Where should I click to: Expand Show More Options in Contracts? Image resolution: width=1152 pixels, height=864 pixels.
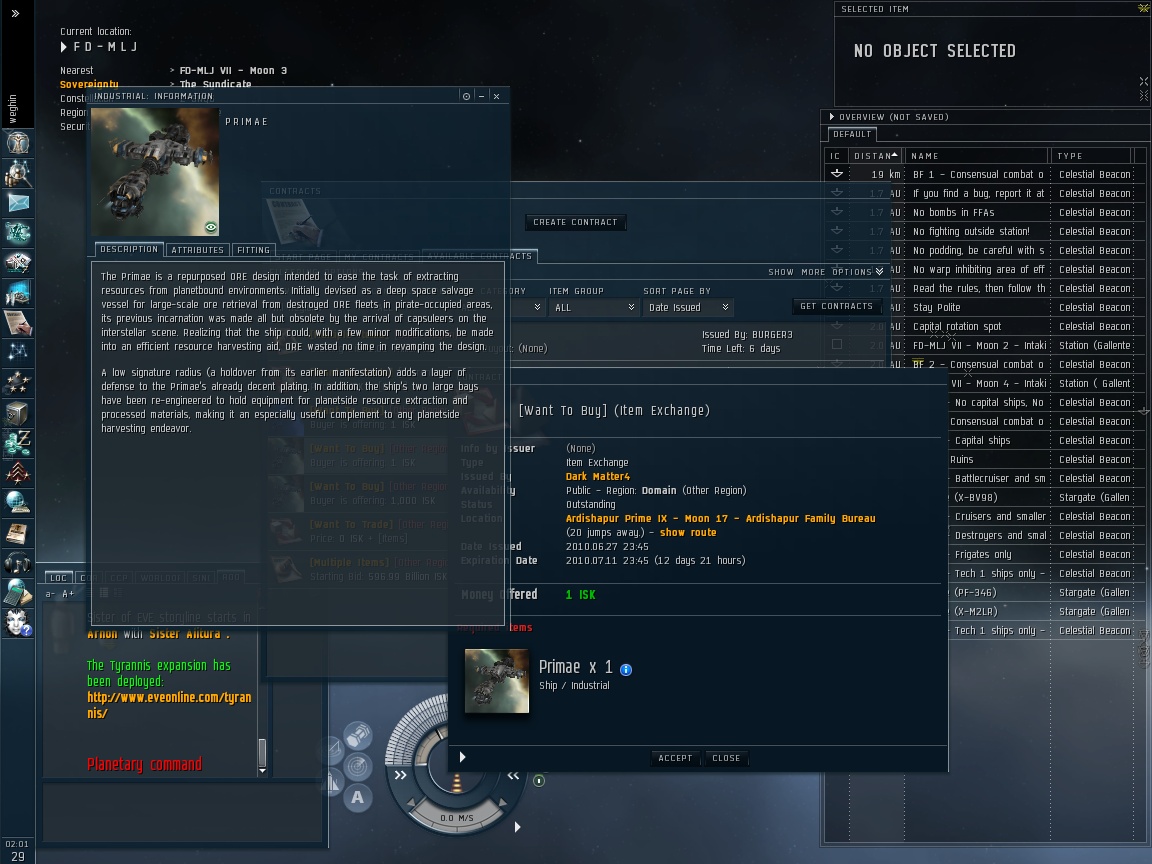point(825,272)
